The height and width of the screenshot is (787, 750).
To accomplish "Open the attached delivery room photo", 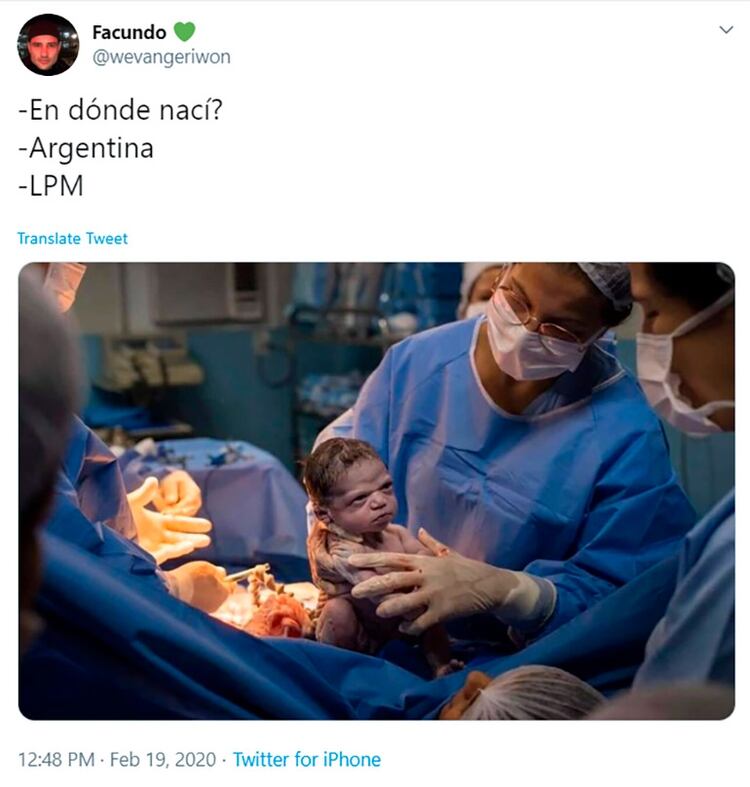I will coord(377,491).
